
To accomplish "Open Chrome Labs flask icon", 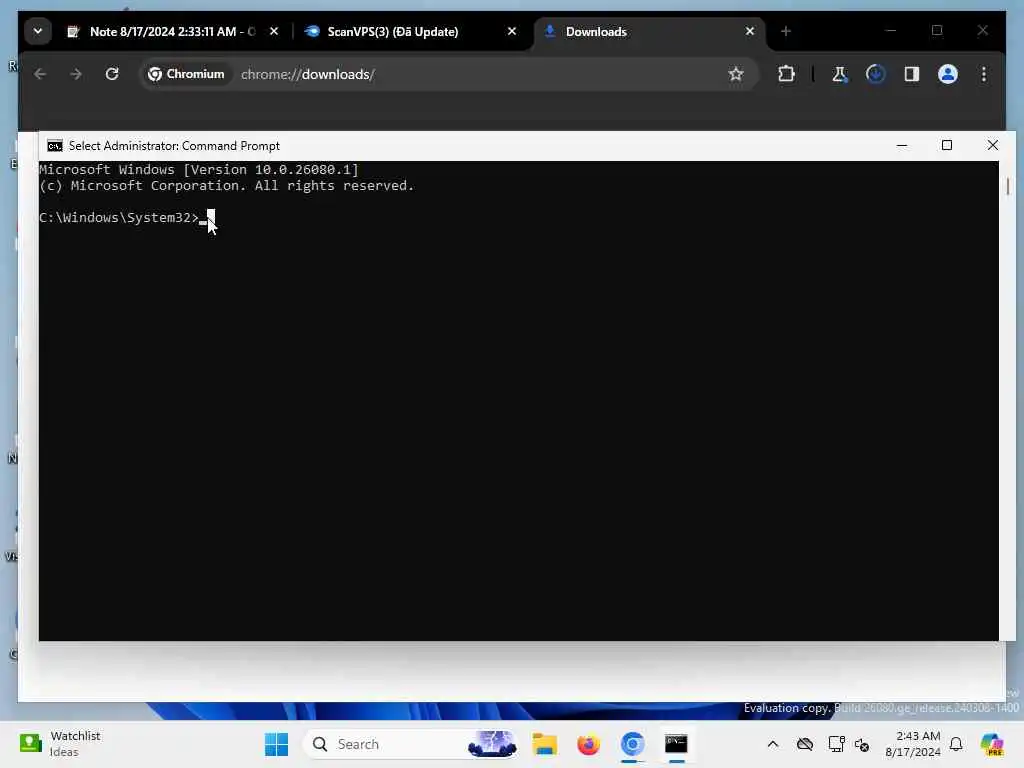I will coord(839,74).
